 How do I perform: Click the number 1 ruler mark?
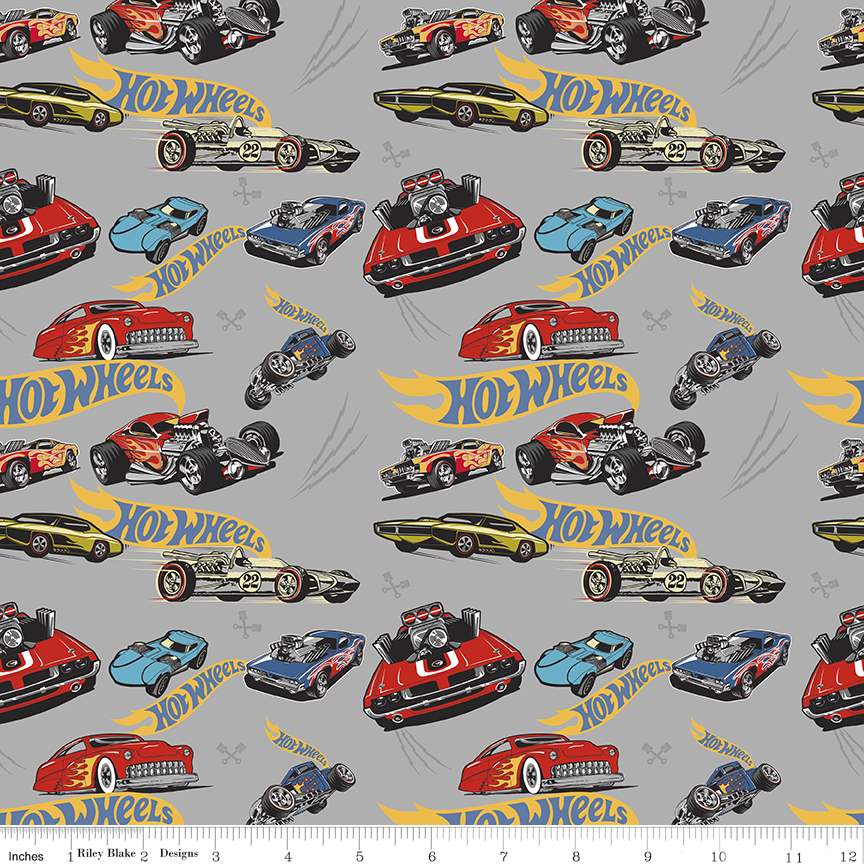pos(70,856)
